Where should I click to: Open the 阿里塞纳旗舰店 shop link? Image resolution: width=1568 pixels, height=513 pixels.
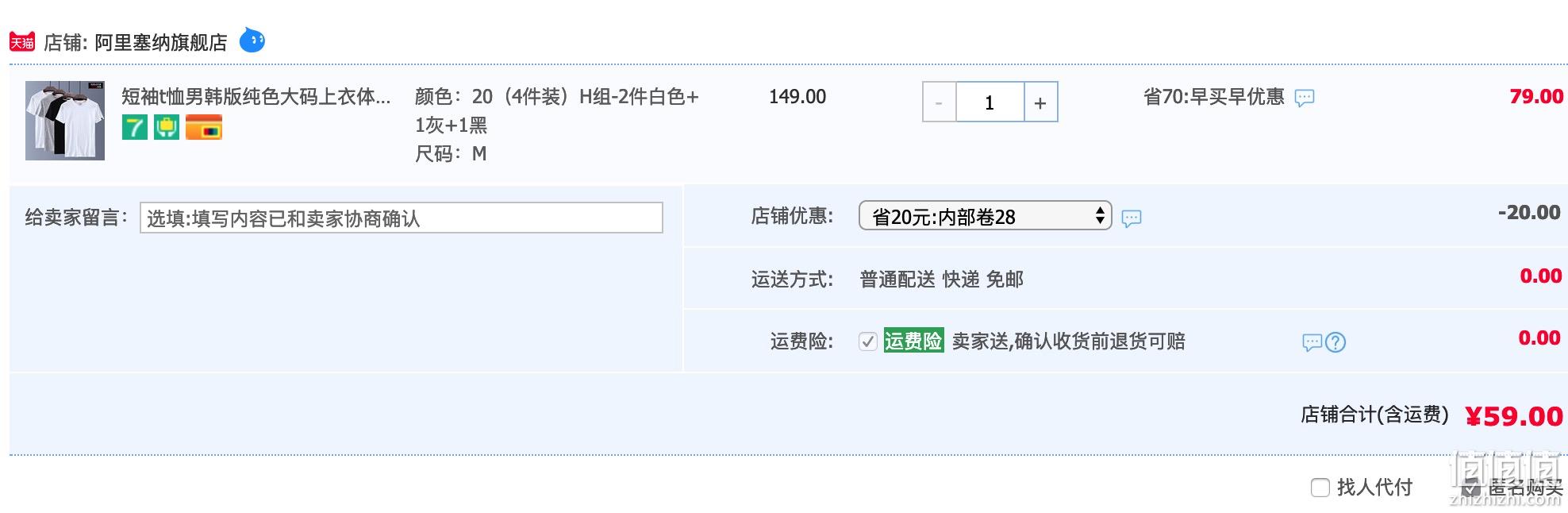click(x=161, y=42)
